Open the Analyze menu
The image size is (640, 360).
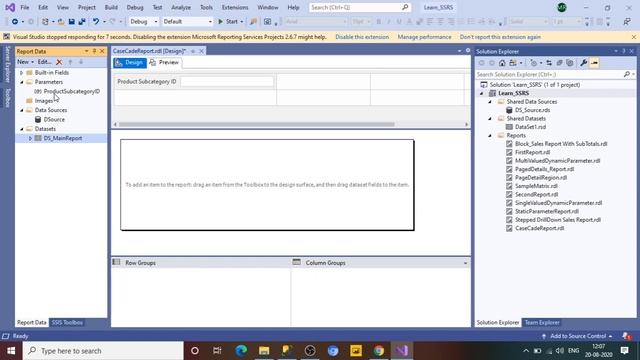pos(181,7)
